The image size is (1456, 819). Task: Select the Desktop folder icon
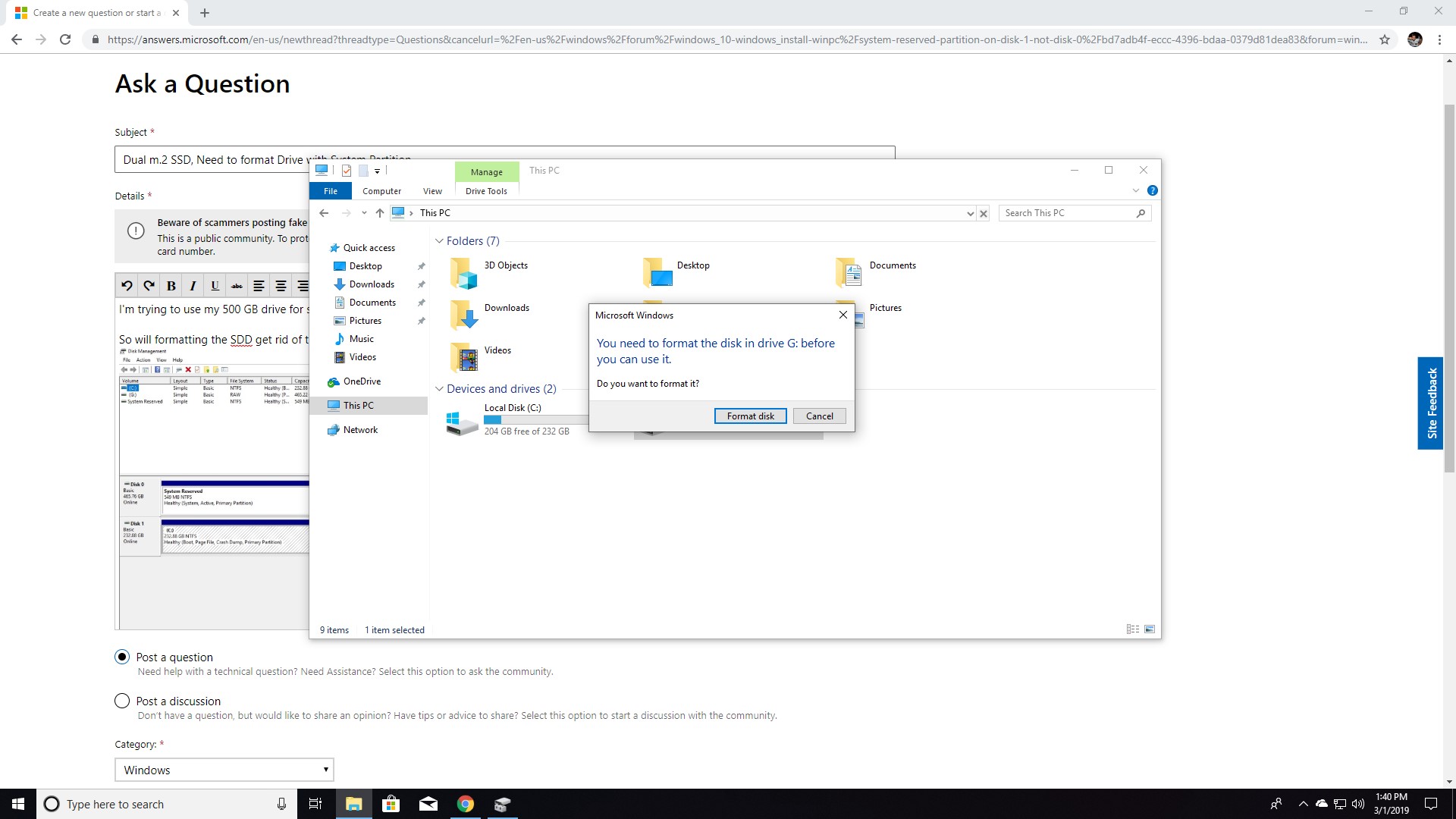click(x=657, y=273)
